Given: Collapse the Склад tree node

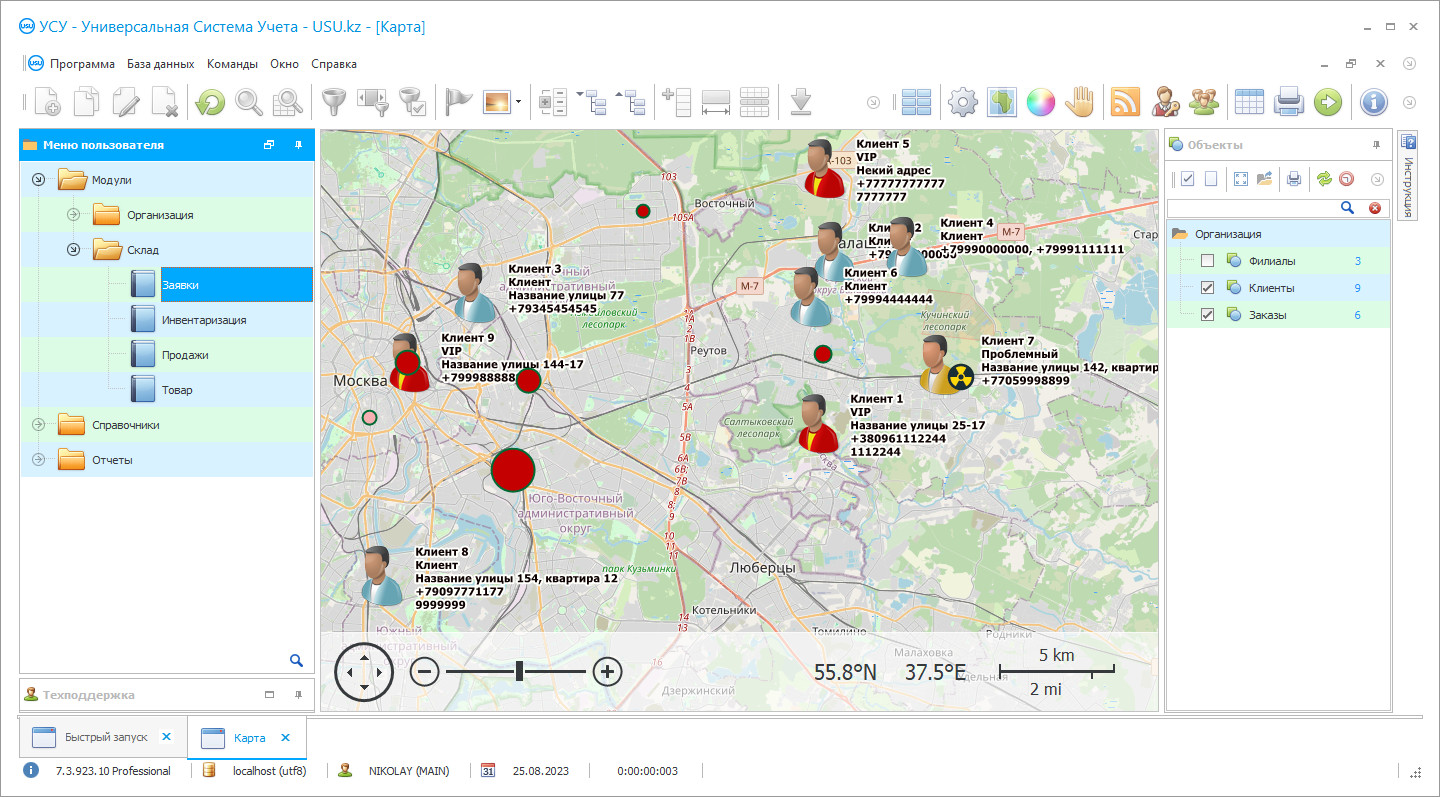Looking at the screenshot, I should pyautogui.click(x=73, y=250).
